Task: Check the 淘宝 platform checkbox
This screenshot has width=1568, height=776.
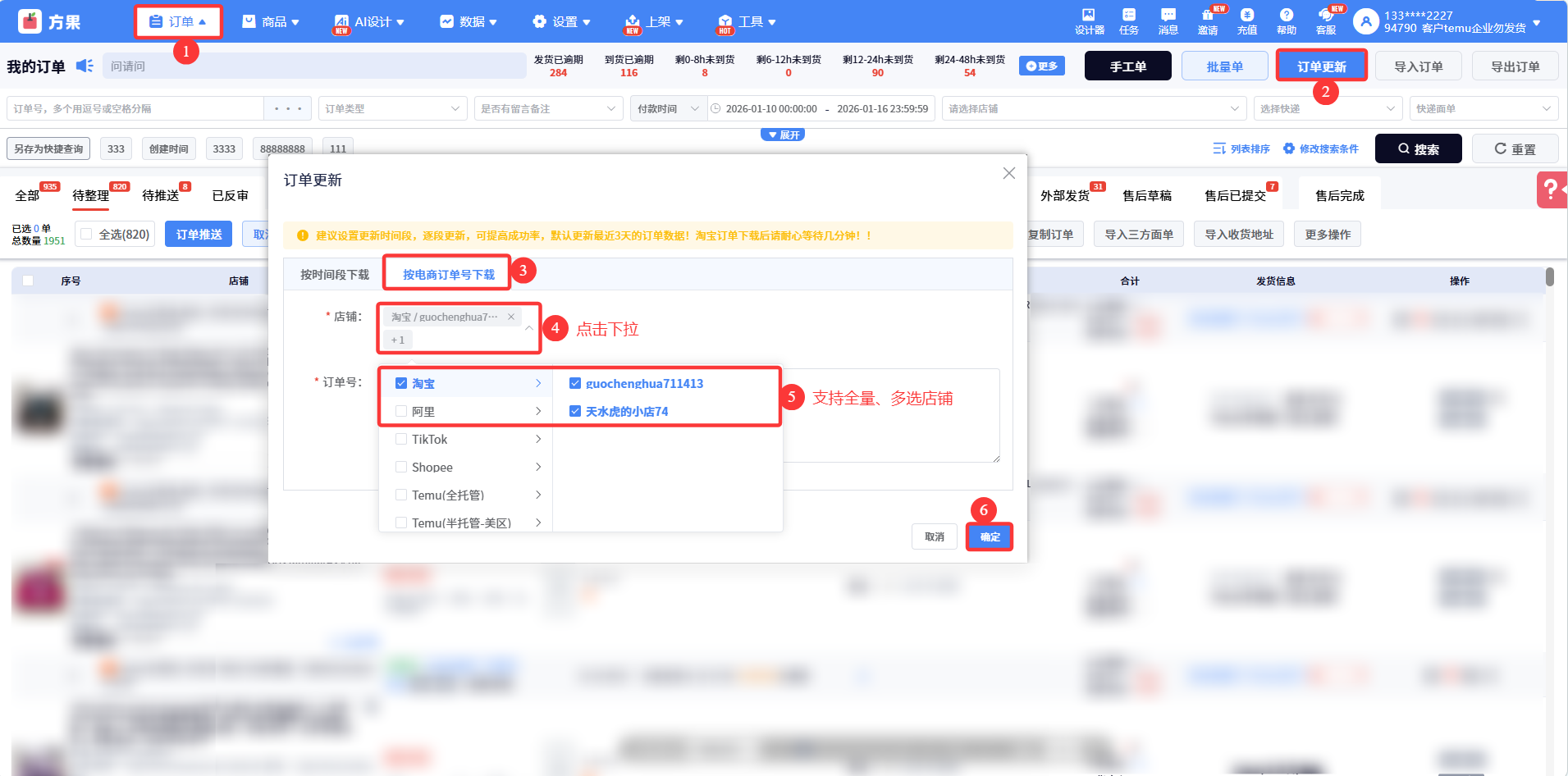Action: tap(401, 383)
